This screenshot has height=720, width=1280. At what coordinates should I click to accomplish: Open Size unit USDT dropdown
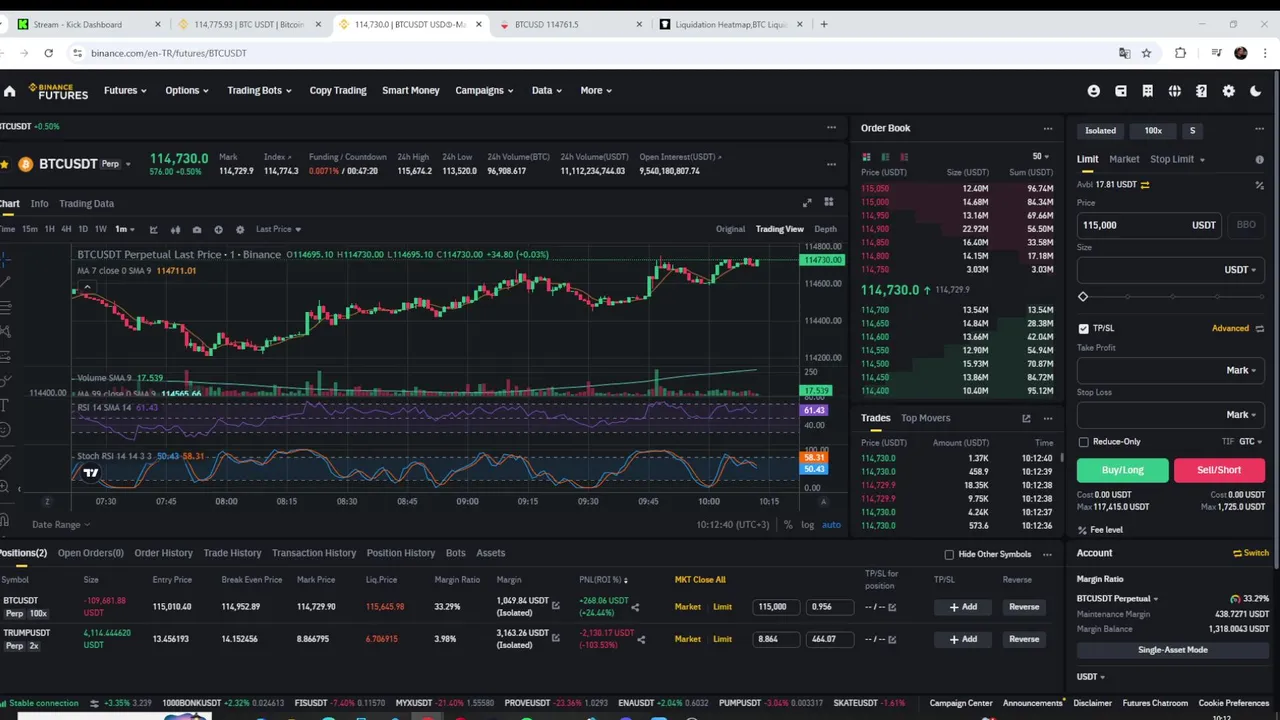pyautogui.click(x=1240, y=270)
